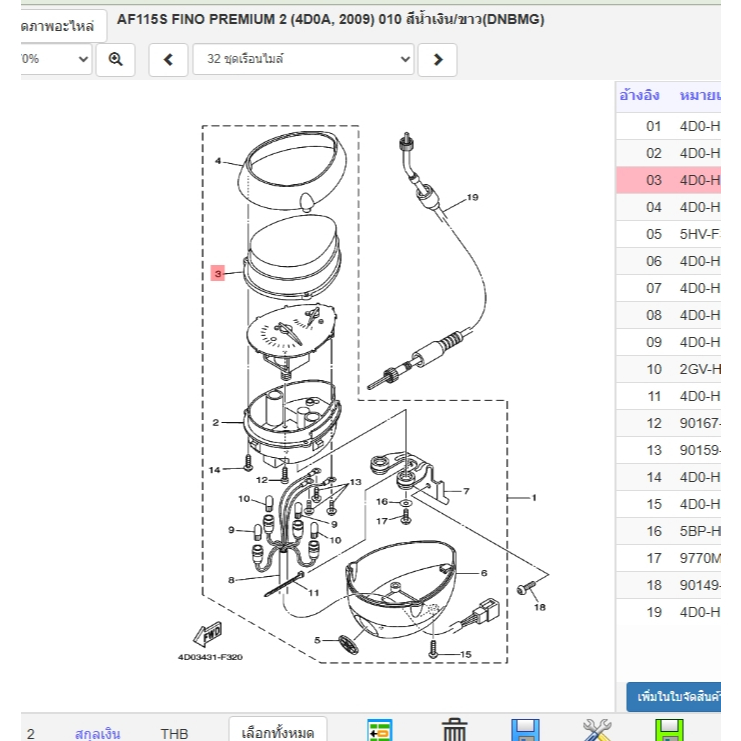Select highlighted reference row 03
741x741 pixels.
(668, 180)
